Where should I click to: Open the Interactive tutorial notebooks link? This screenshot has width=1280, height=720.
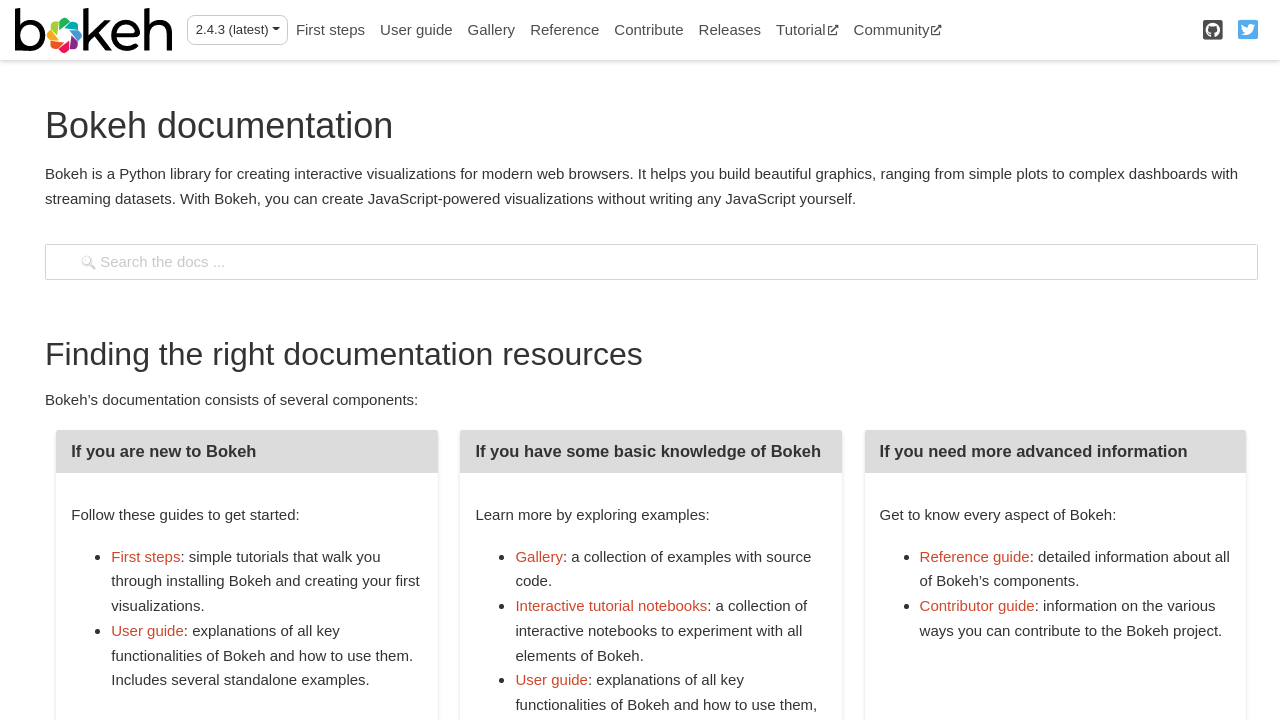click(611, 606)
